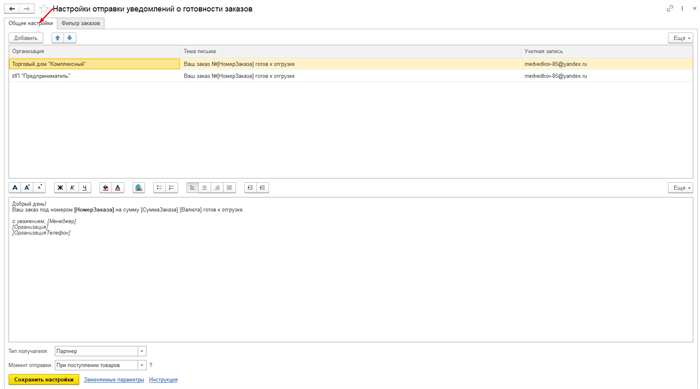Image resolution: width=700 pixels, height=389 pixels.
Task: Expand the Тип получателя dropdown arrow
Action: pos(142,351)
